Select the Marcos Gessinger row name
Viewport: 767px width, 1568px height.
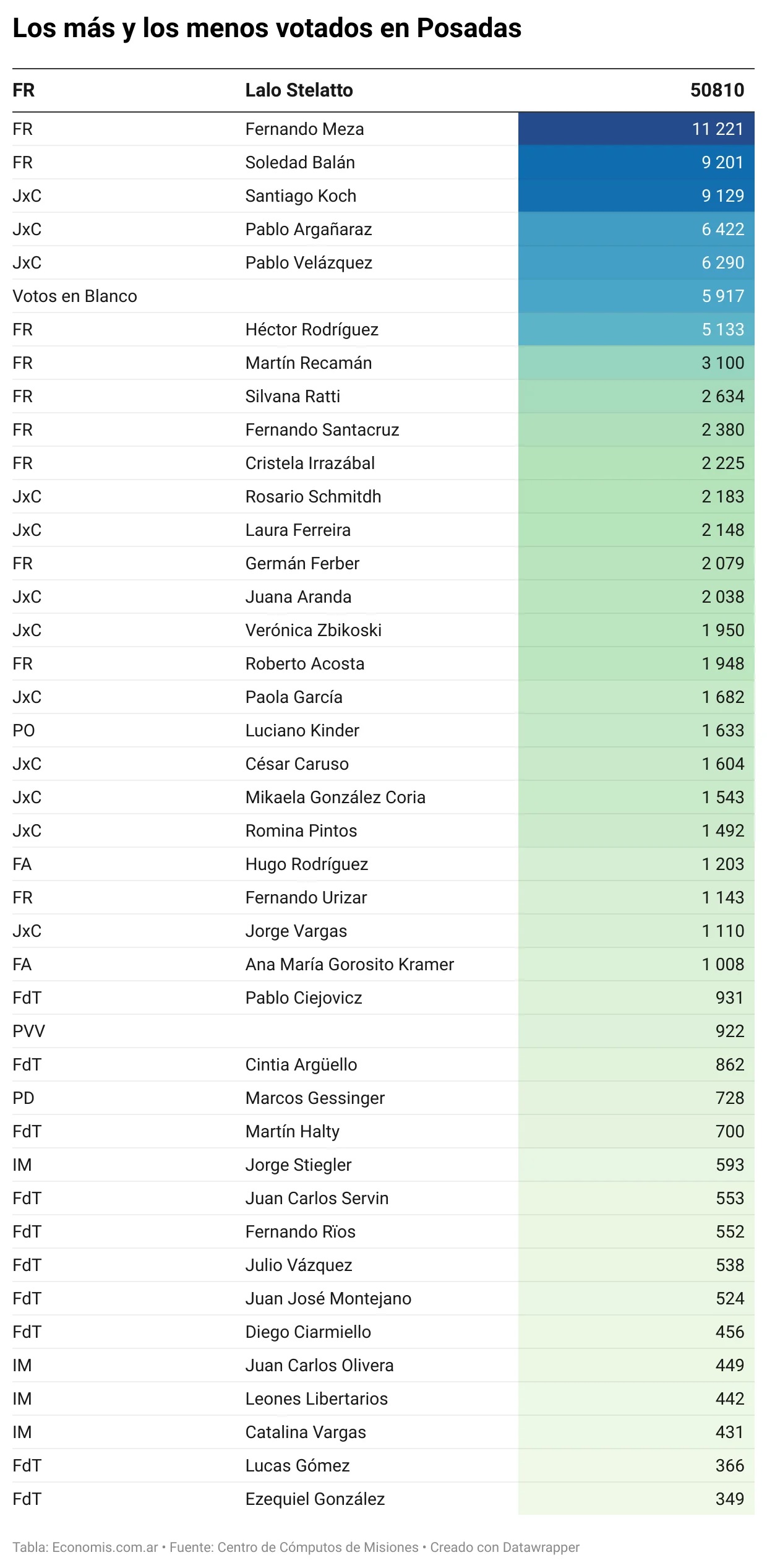[x=315, y=1098]
